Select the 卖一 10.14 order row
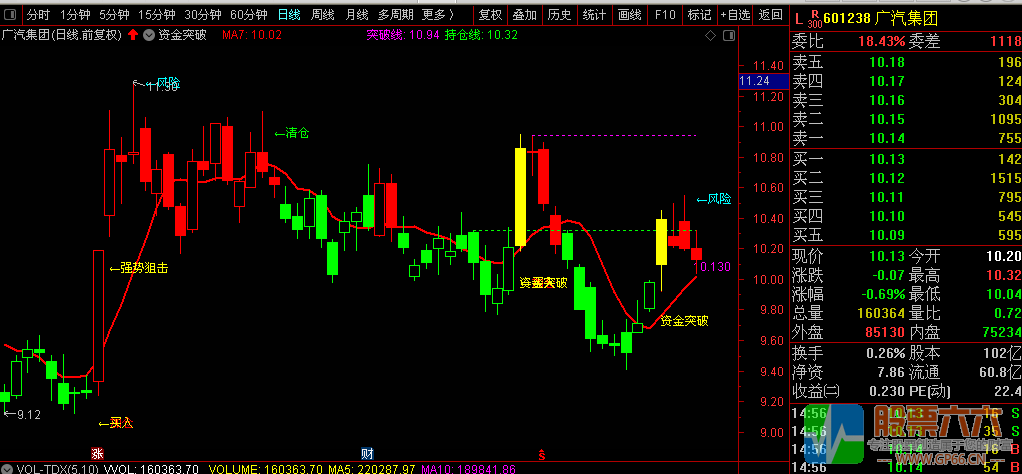The image size is (1022, 474). (906, 138)
